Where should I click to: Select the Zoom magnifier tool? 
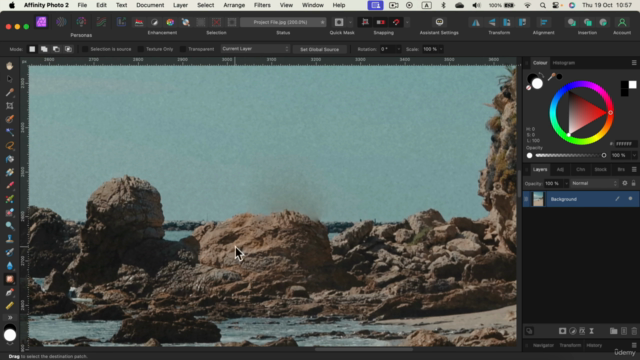tap(10, 226)
